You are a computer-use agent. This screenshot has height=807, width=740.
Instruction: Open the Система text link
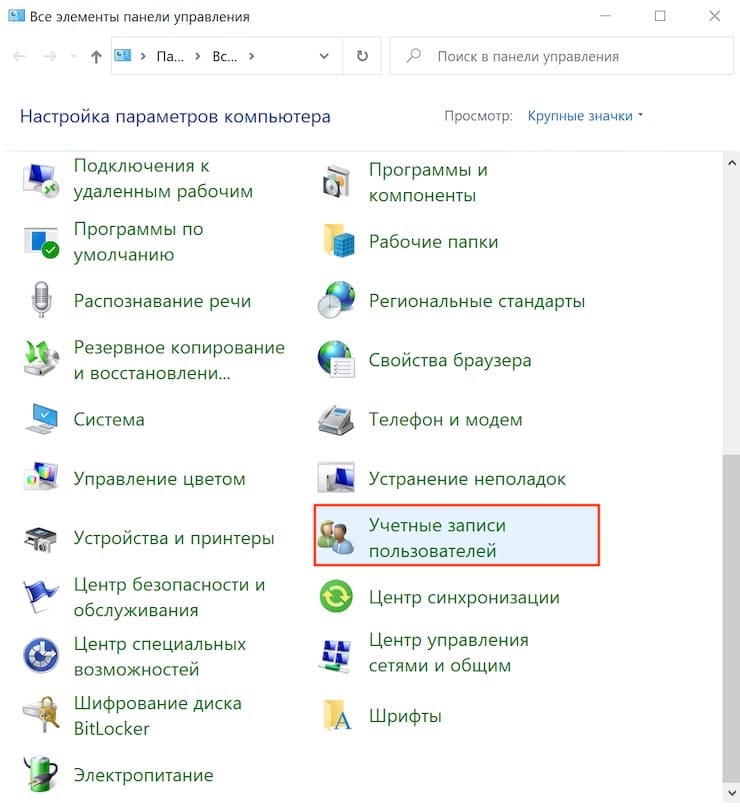click(x=109, y=419)
